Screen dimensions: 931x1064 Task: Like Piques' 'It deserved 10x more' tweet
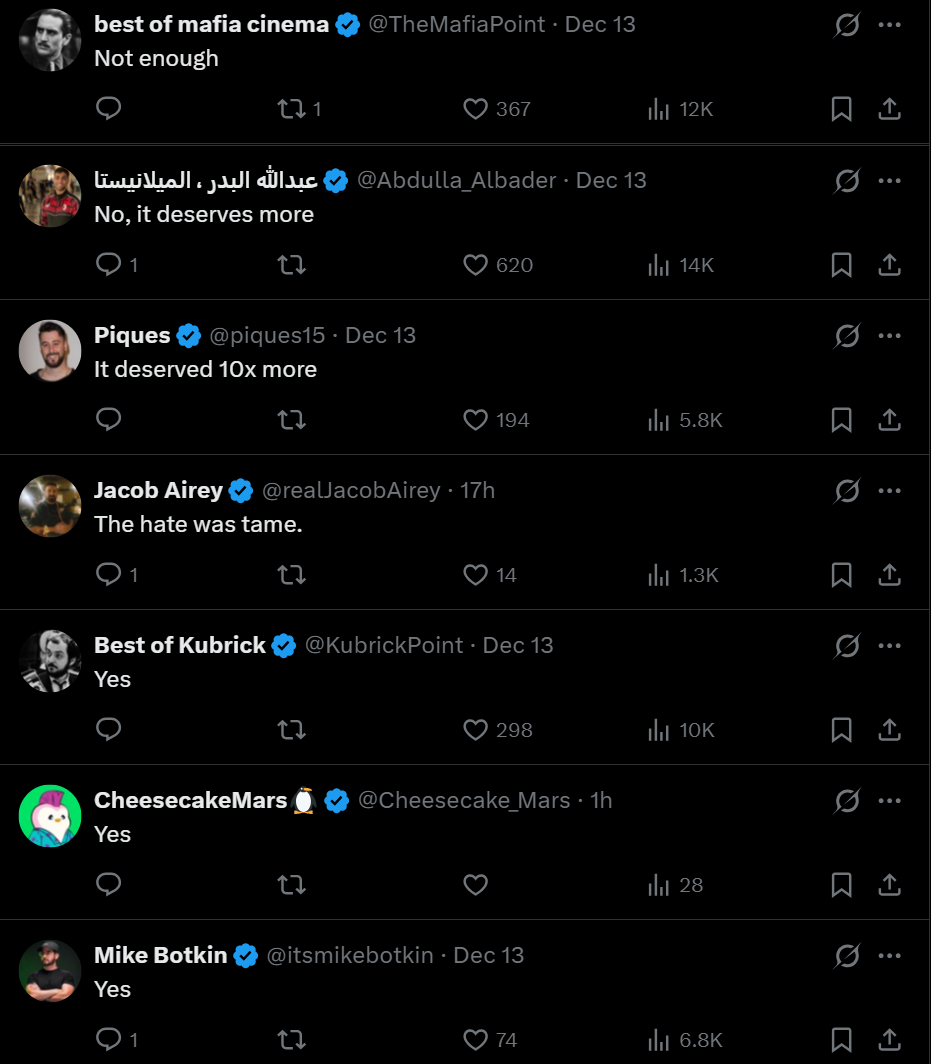[x=476, y=420]
